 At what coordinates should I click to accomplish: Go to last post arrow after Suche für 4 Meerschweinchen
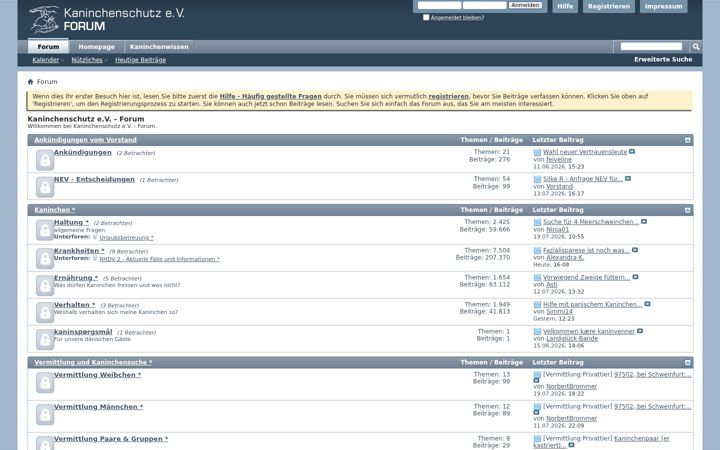[x=644, y=222]
